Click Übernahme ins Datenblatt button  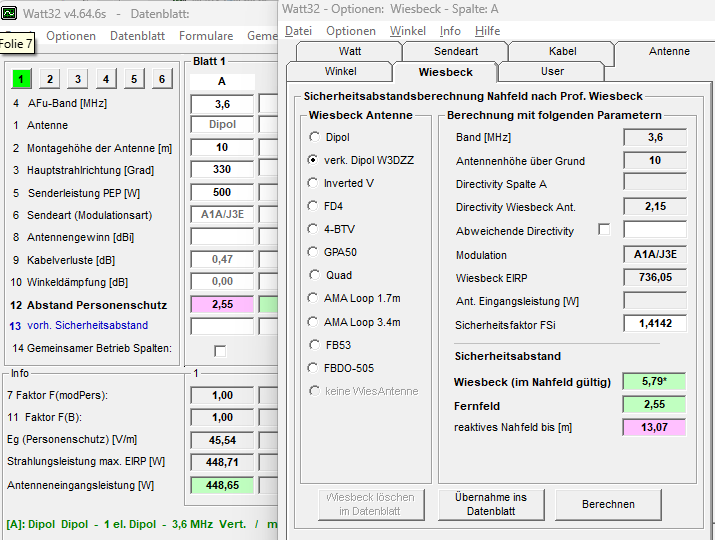[491, 504]
